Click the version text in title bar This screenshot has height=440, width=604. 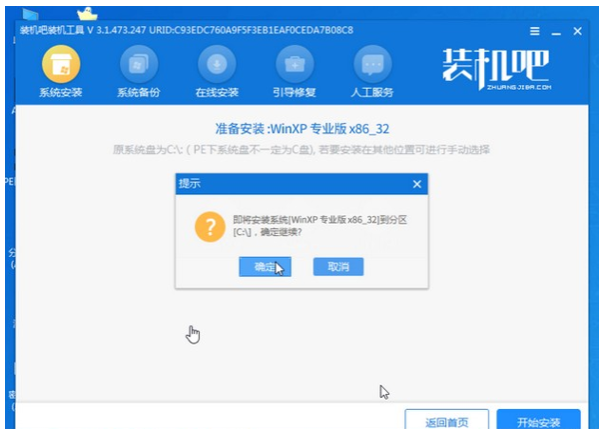pos(186,30)
